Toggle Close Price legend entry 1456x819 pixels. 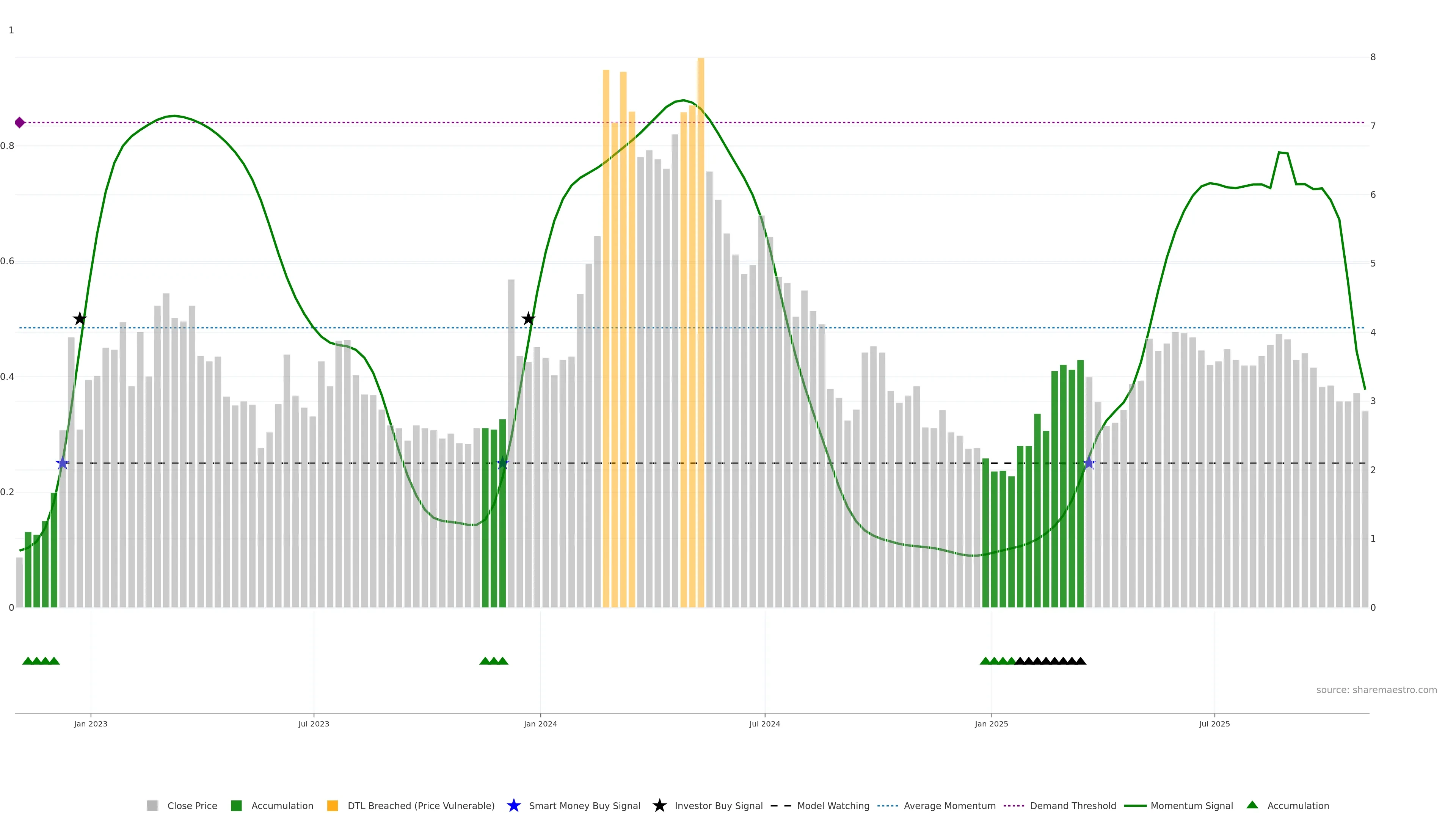tap(191, 806)
